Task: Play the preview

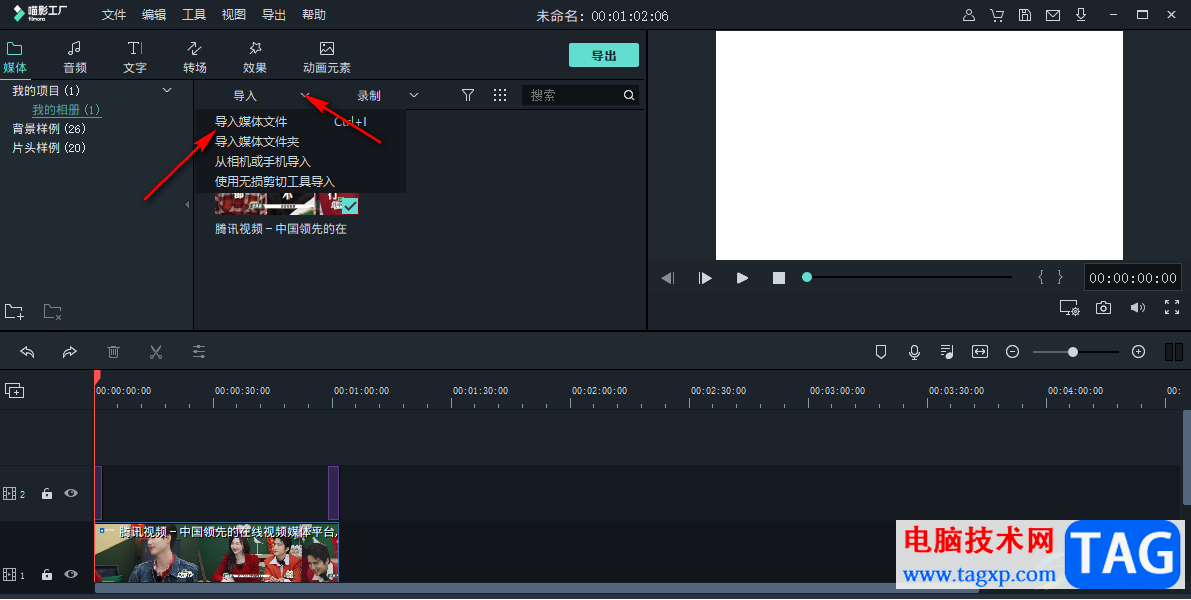Action: pyautogui.click(x=742, y=278)
